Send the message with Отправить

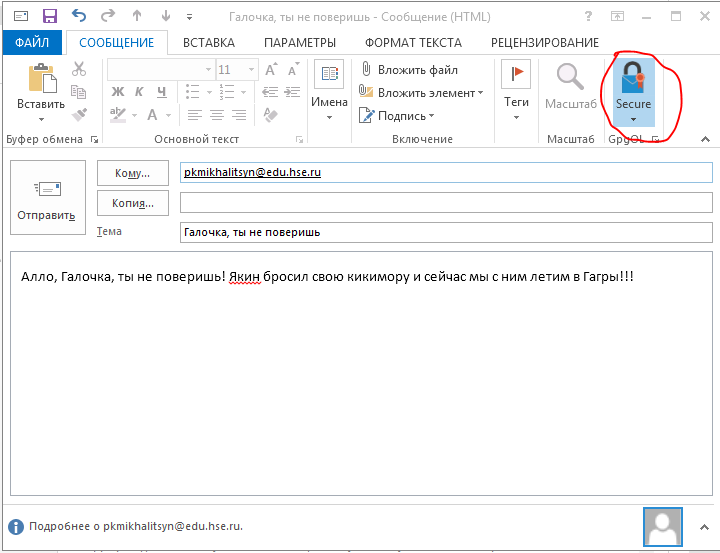click(x=48, y=198)
